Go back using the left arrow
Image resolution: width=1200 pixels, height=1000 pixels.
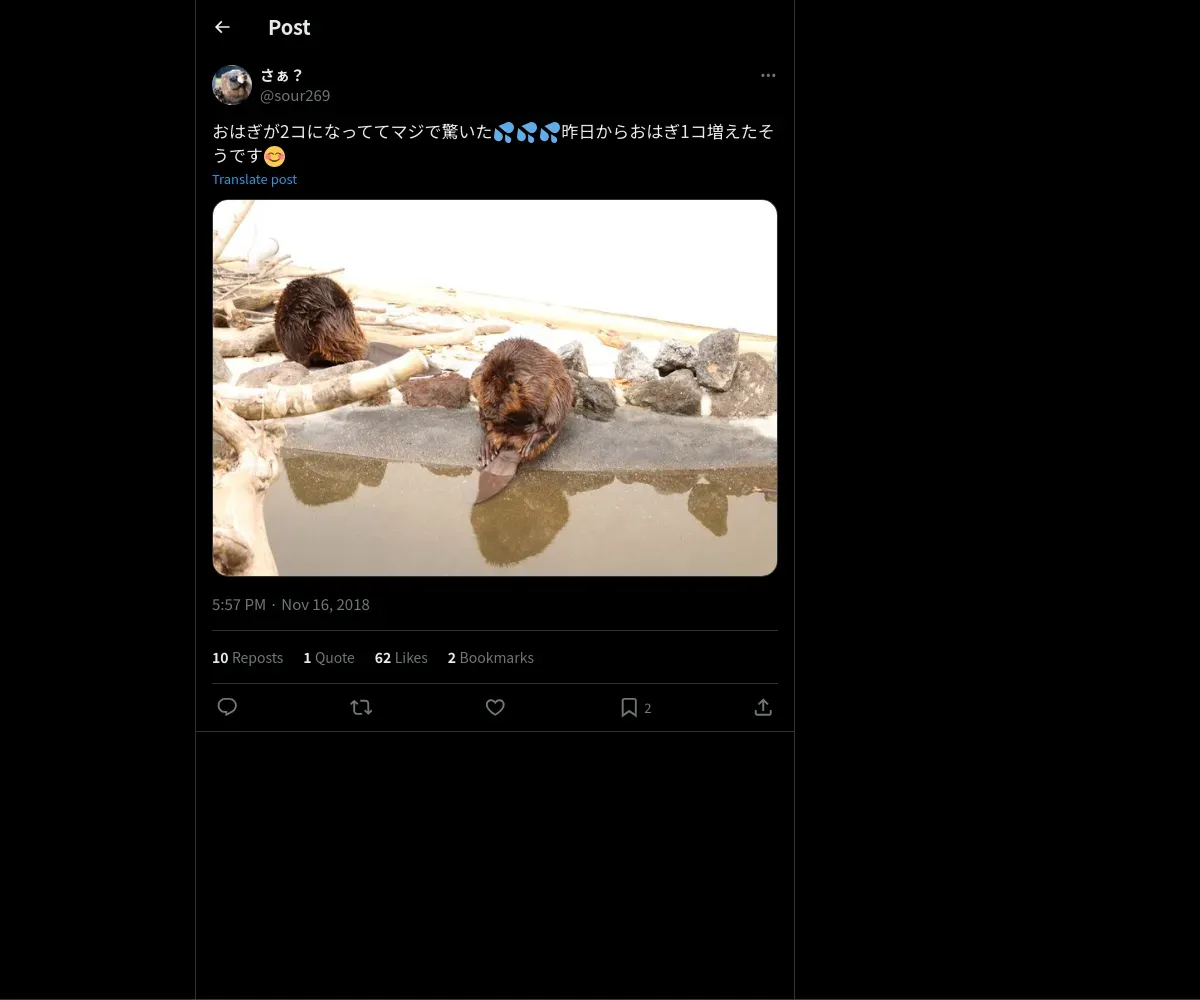tap(222, 27)
